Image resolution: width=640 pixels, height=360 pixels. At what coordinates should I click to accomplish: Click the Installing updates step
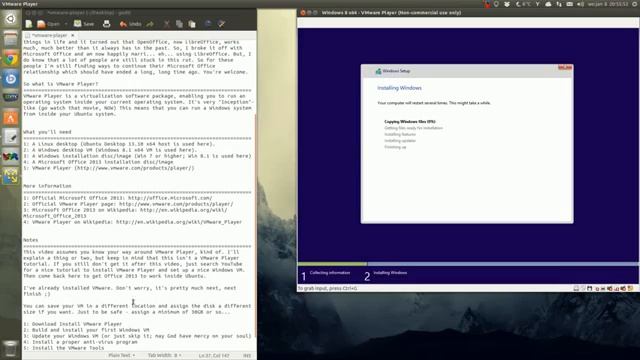pyautogui.click(x=400, y=140)
